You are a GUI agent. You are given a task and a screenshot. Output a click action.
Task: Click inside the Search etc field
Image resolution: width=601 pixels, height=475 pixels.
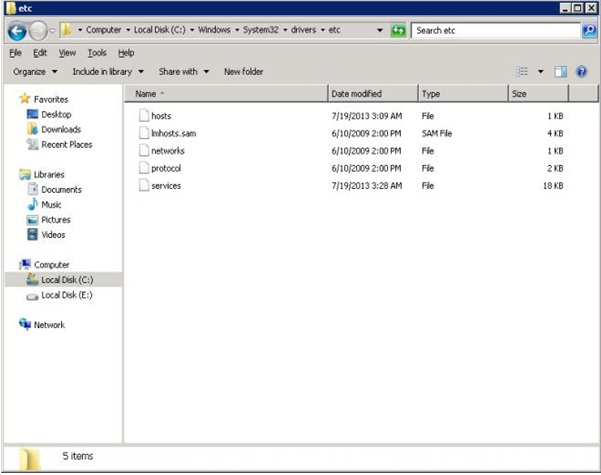coord(495,30)
